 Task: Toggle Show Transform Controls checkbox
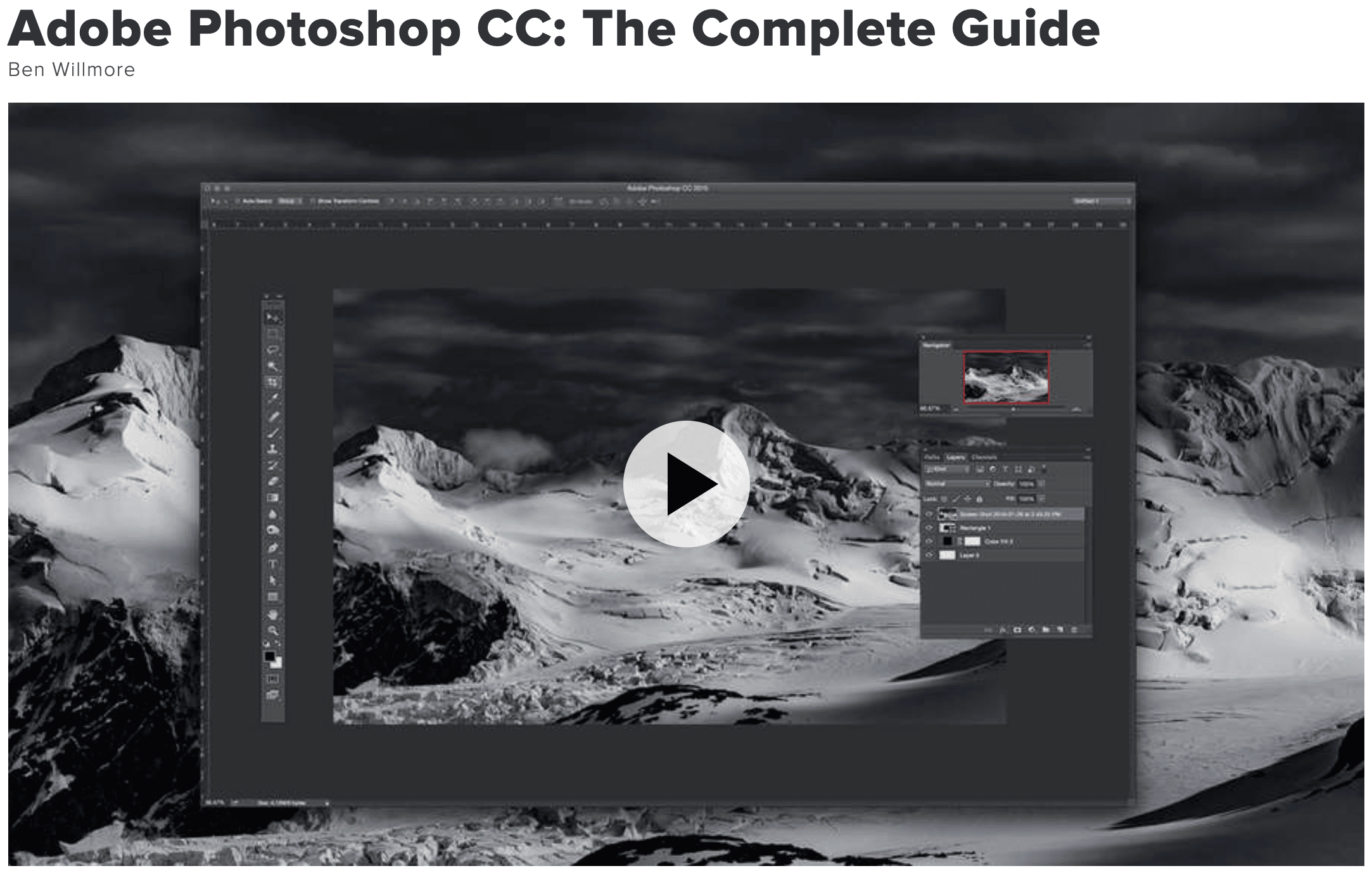[x=313, y=201]
